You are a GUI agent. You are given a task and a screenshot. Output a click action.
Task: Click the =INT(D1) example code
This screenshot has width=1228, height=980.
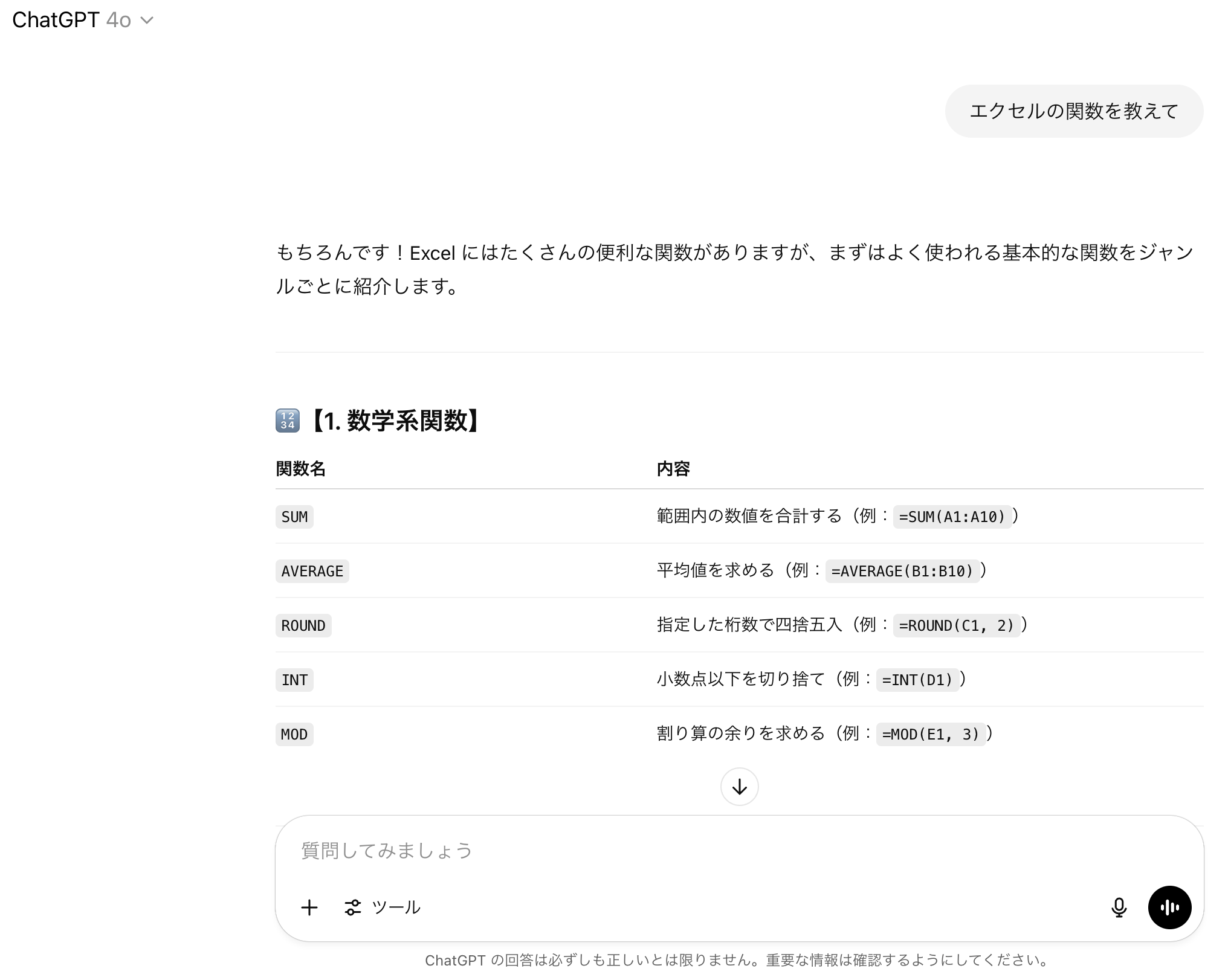coord(917,680)
